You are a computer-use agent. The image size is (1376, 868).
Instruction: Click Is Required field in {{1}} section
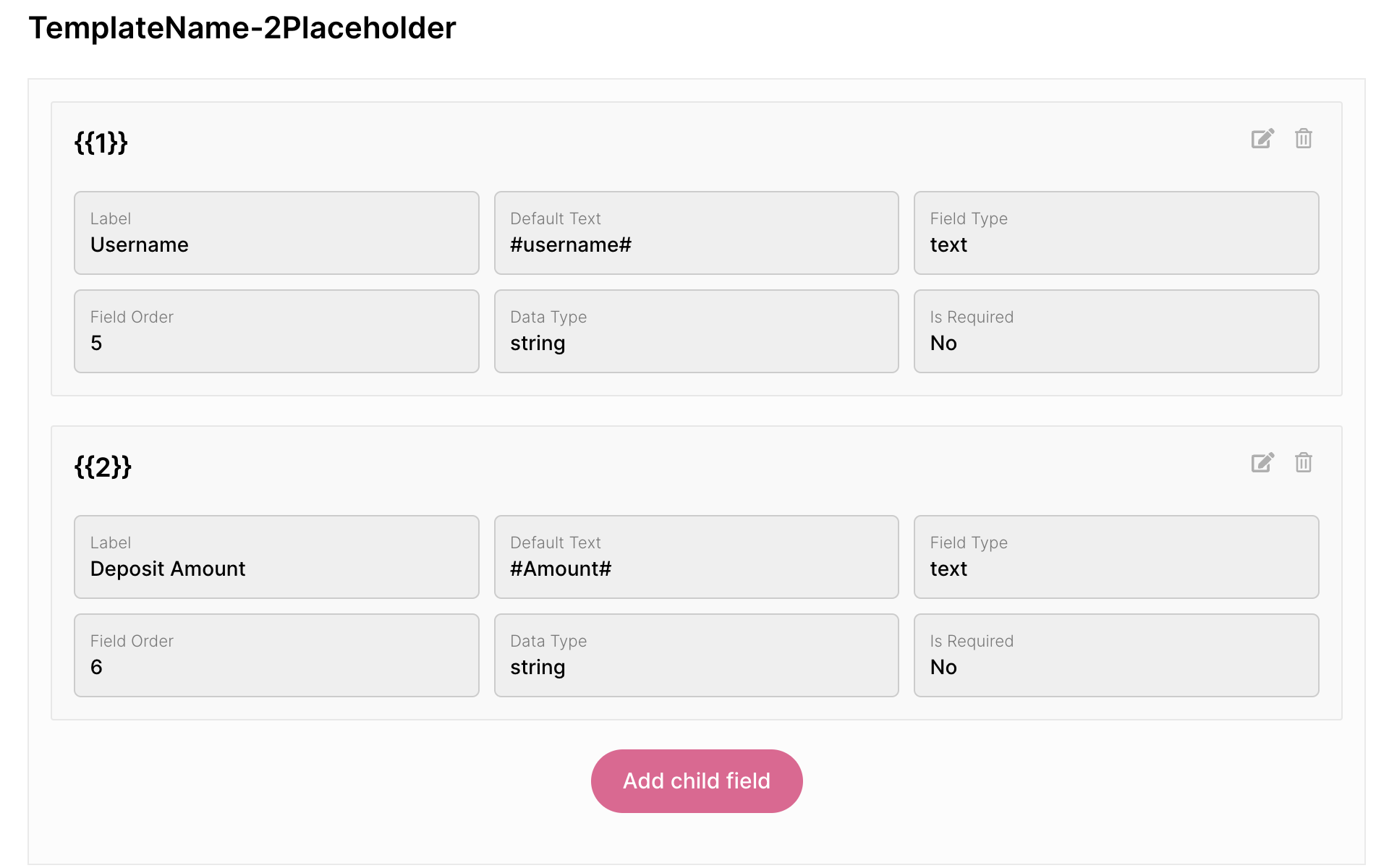1116,331
